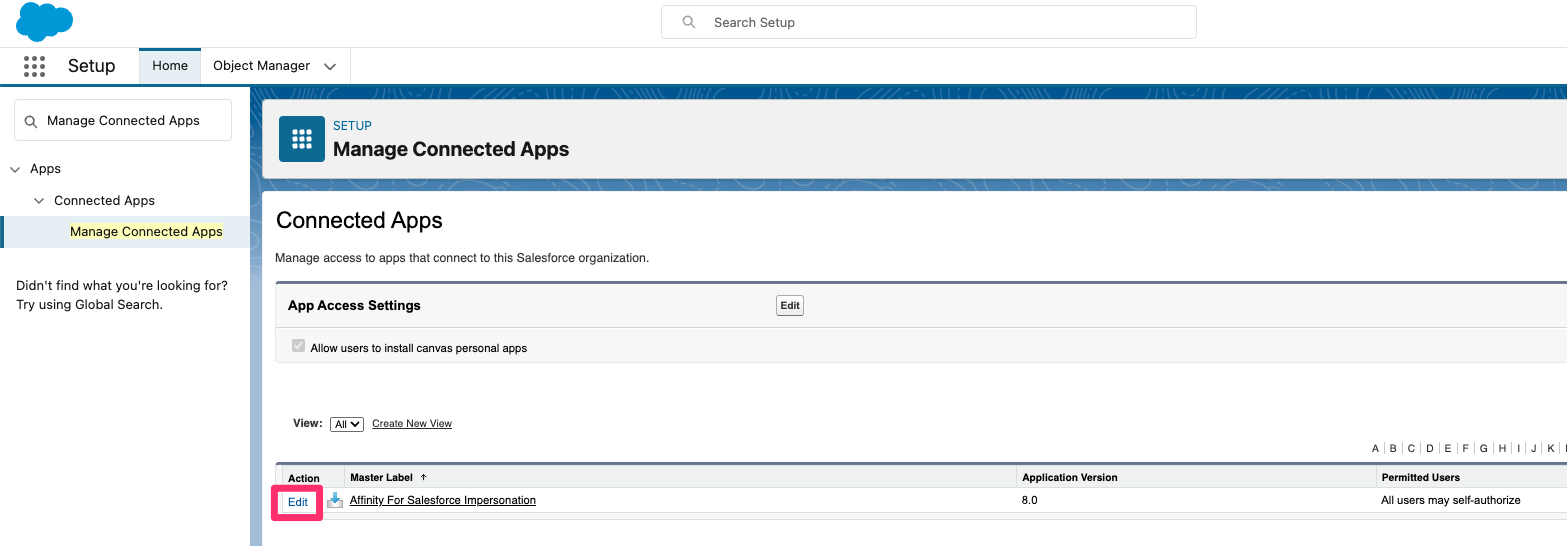Click the 8.0 version cell
Screen dimensions: 1567x546
point(1030,500)
